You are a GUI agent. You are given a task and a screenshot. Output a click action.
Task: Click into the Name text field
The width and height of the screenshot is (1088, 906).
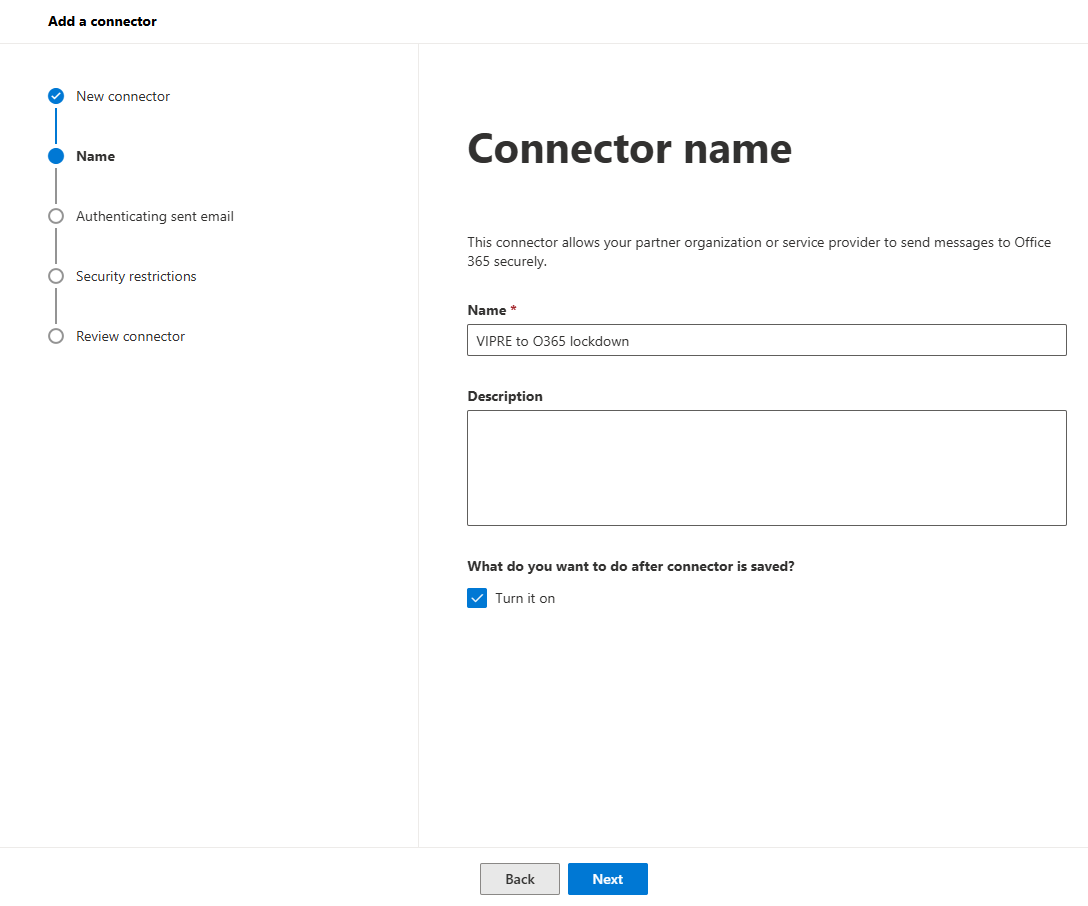(x=766, y=340)
